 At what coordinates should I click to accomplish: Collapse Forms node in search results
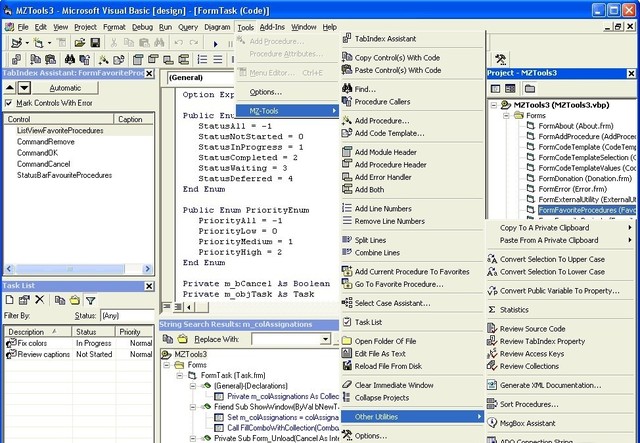tap(167, 365)
